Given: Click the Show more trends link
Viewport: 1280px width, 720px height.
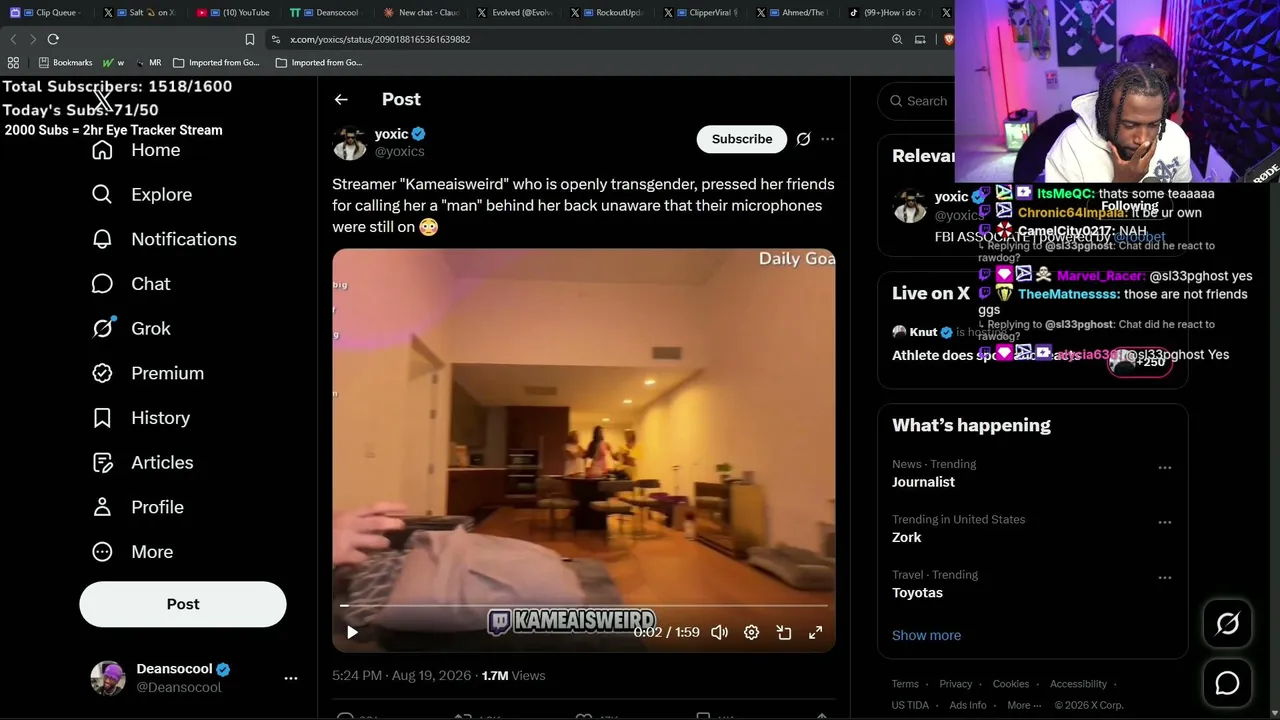Looking at the screenshot, I should pos(926,635).
